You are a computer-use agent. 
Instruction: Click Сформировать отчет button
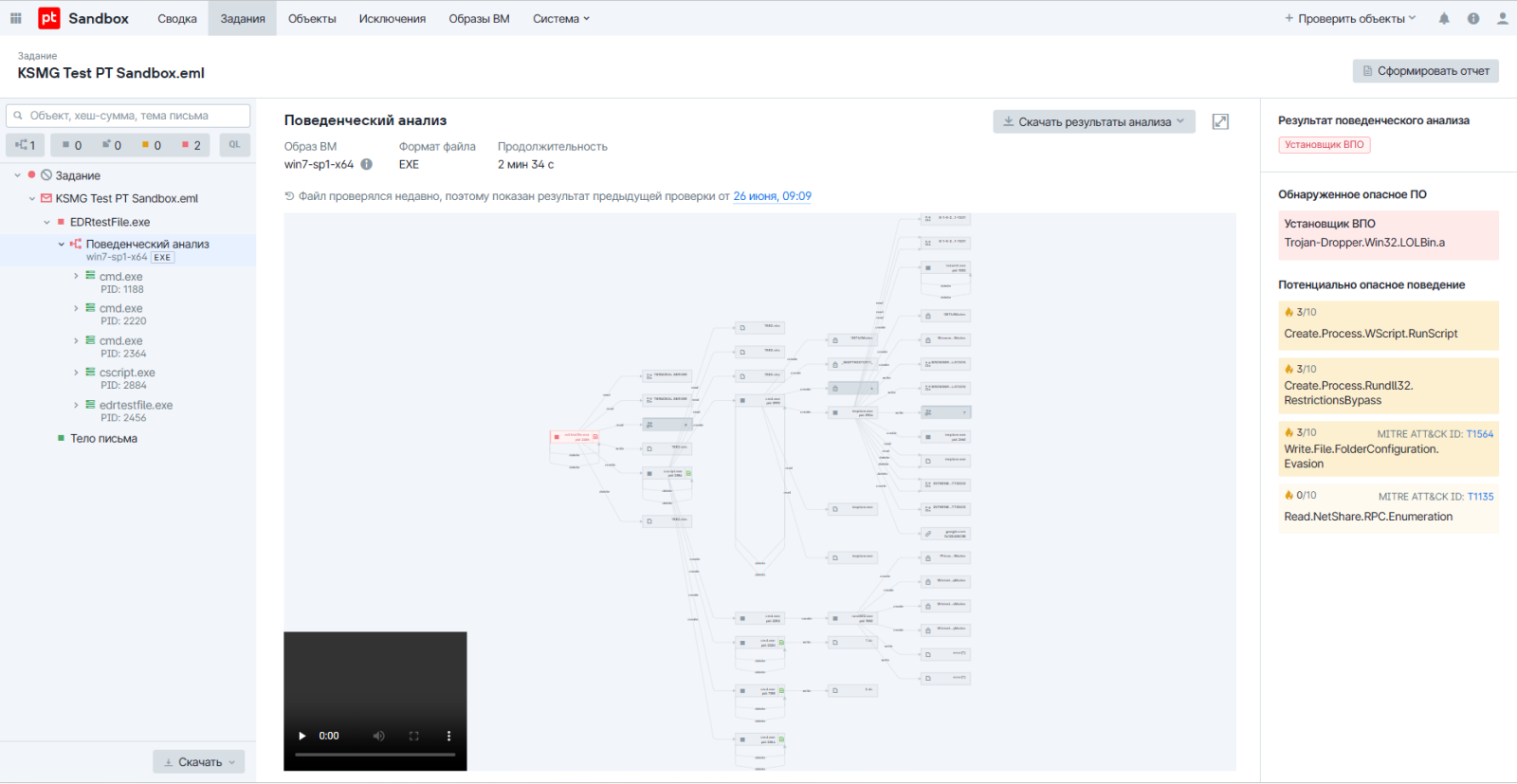click(1426, 71)
